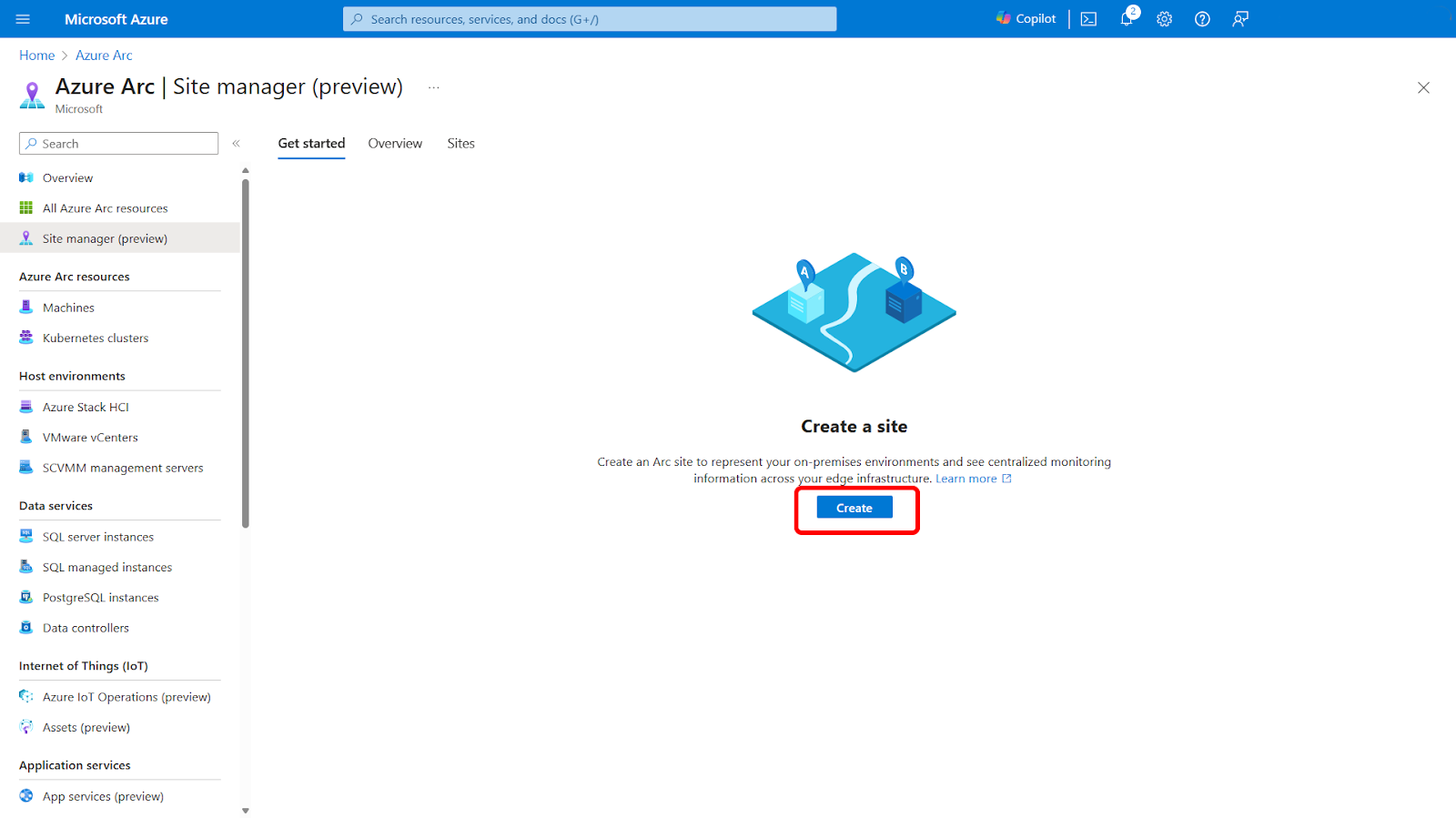The height and width of the screenshot is (818, 1456).
Task: Click the Overview sidebar icon
Action: click(26, 177)
